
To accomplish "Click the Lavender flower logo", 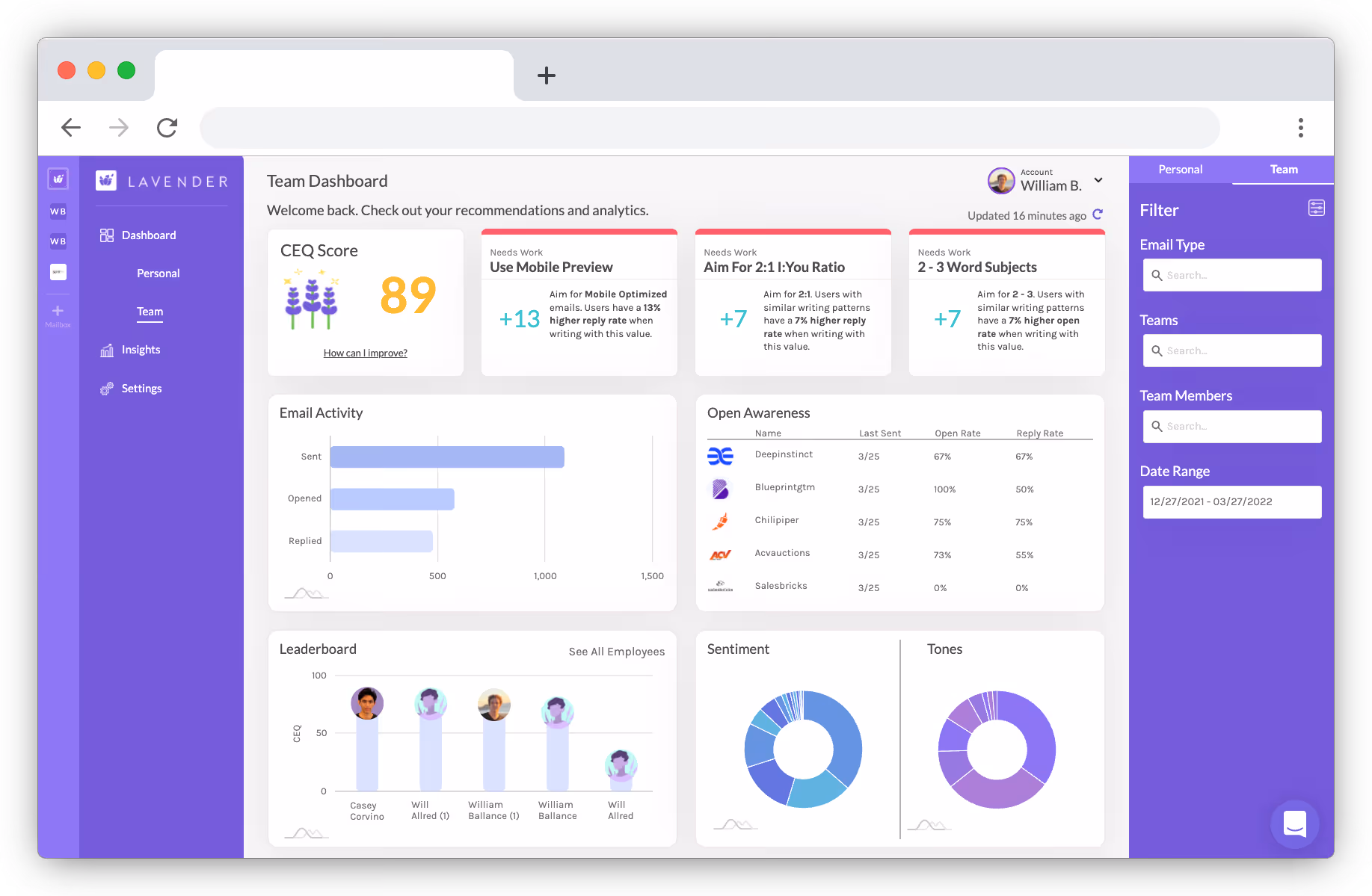I will pos(105,180).
